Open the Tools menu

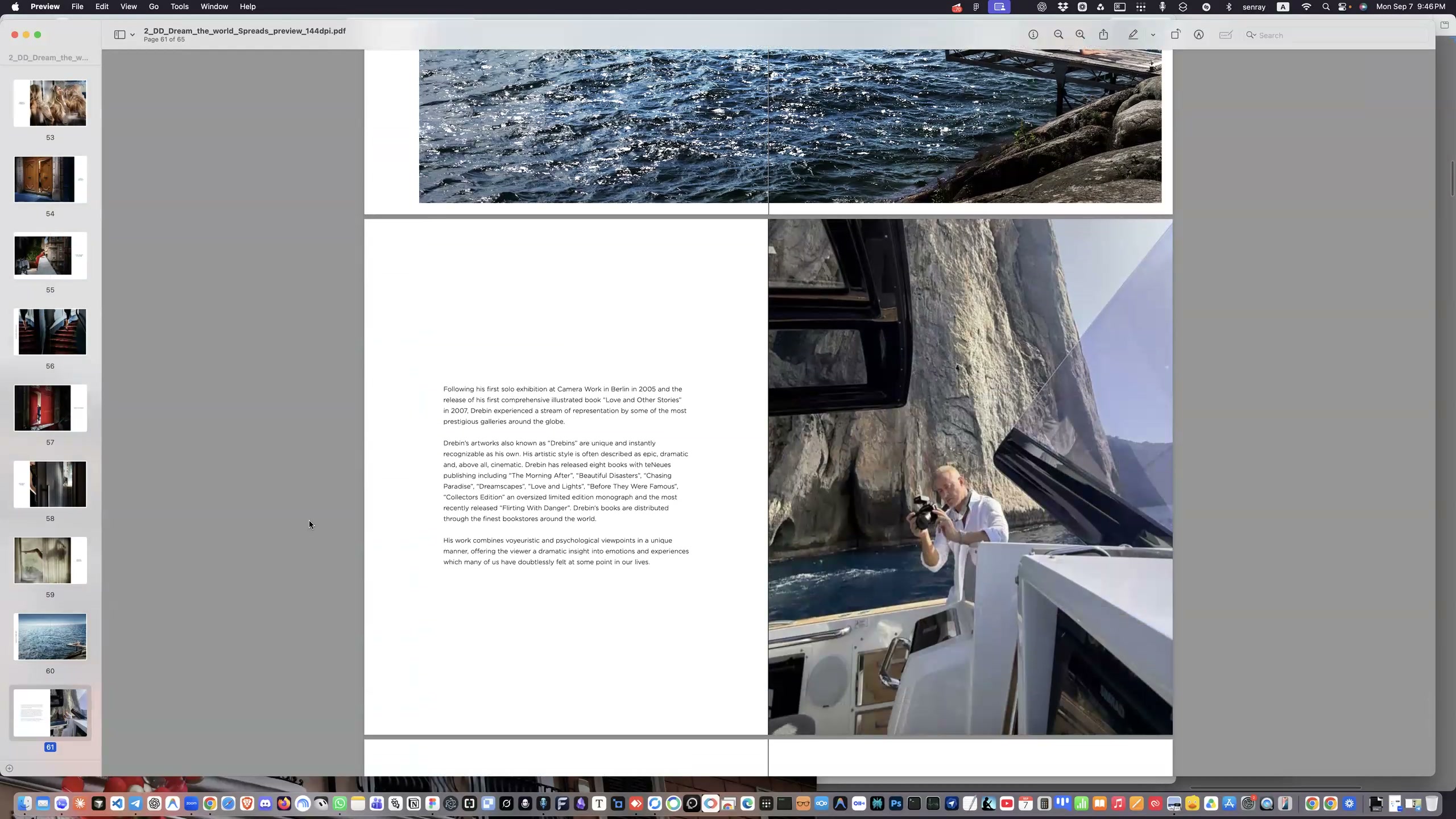179,7
